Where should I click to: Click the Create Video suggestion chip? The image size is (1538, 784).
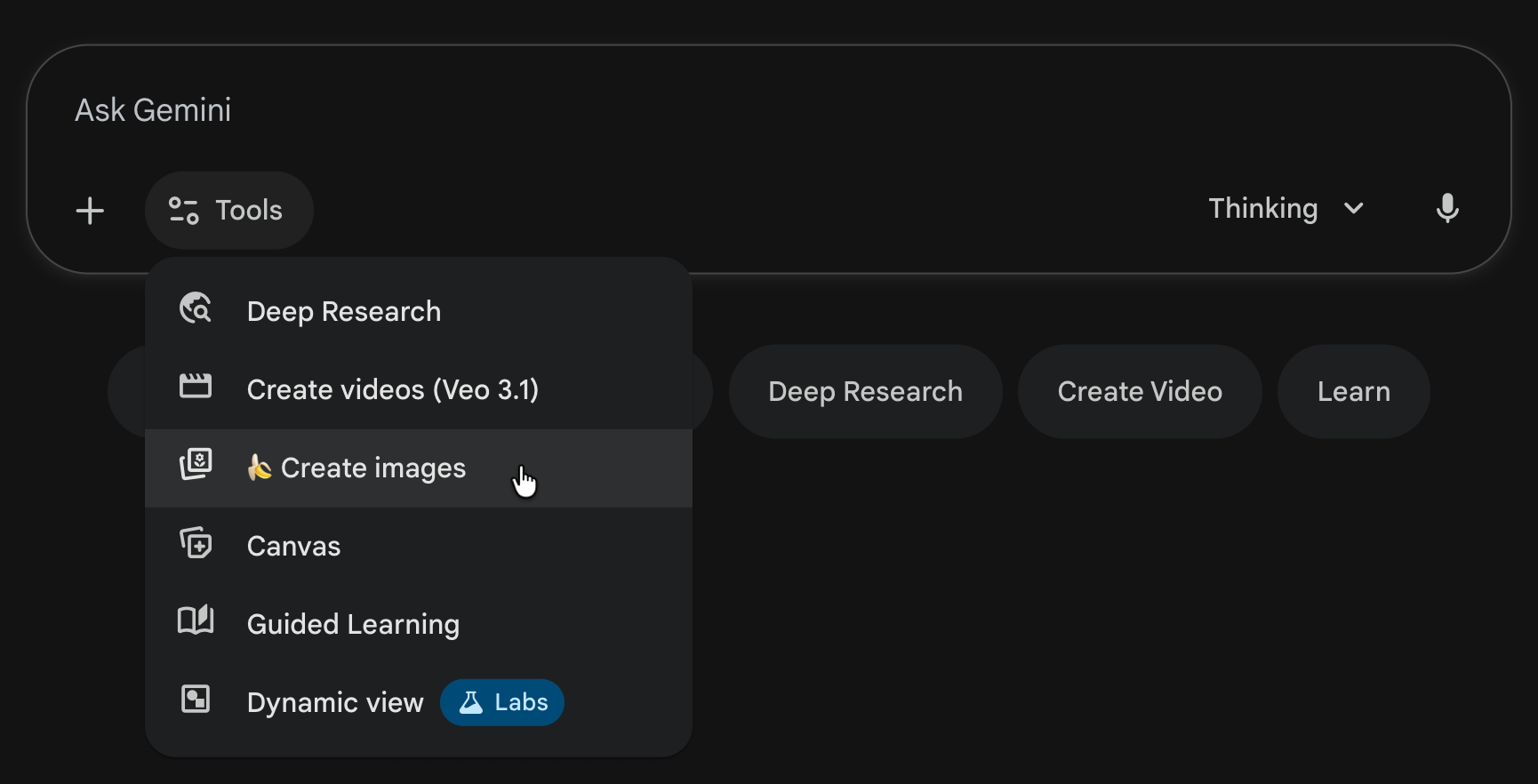tap(1140, 391)
